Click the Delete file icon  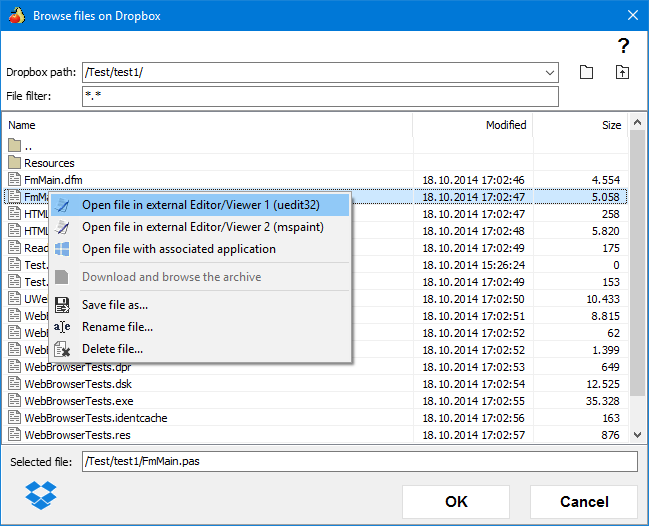click(62, 349)
